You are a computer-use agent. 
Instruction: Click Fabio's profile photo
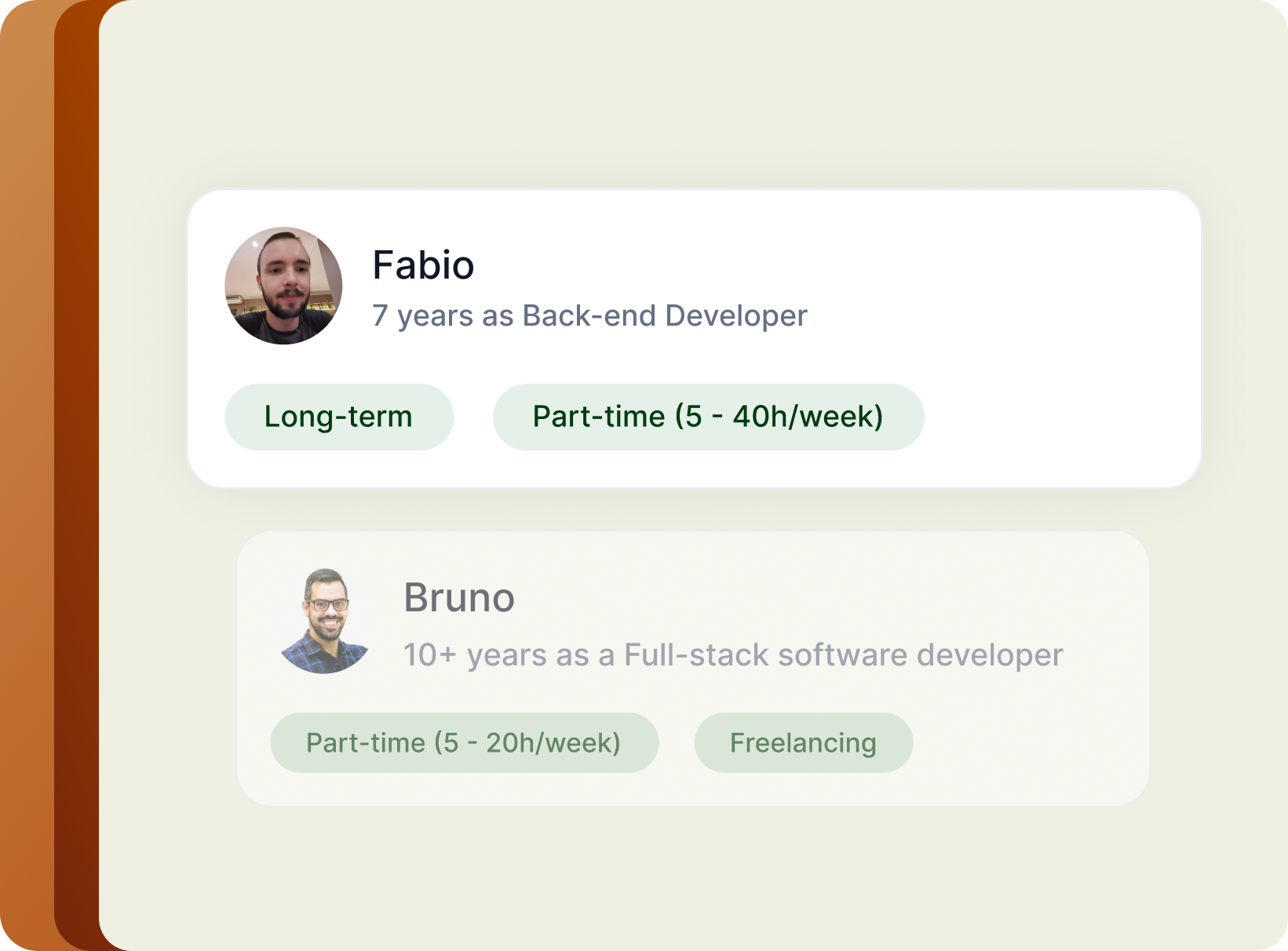point(283,286)
